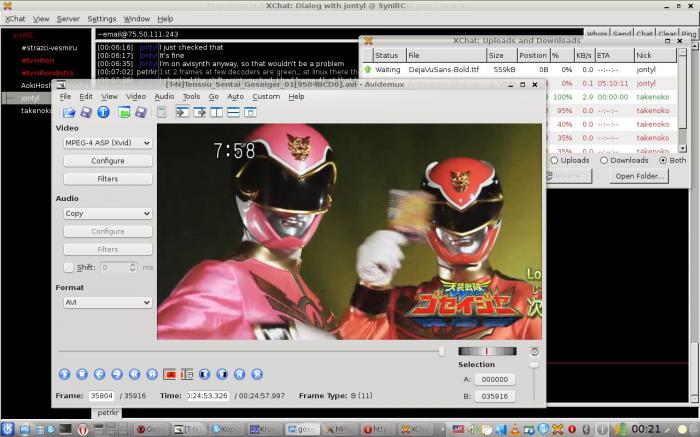This screenshot has height=437, width=700.
Task: Go to the last frame
Action: pyautogui.click(x=257, y=374)
